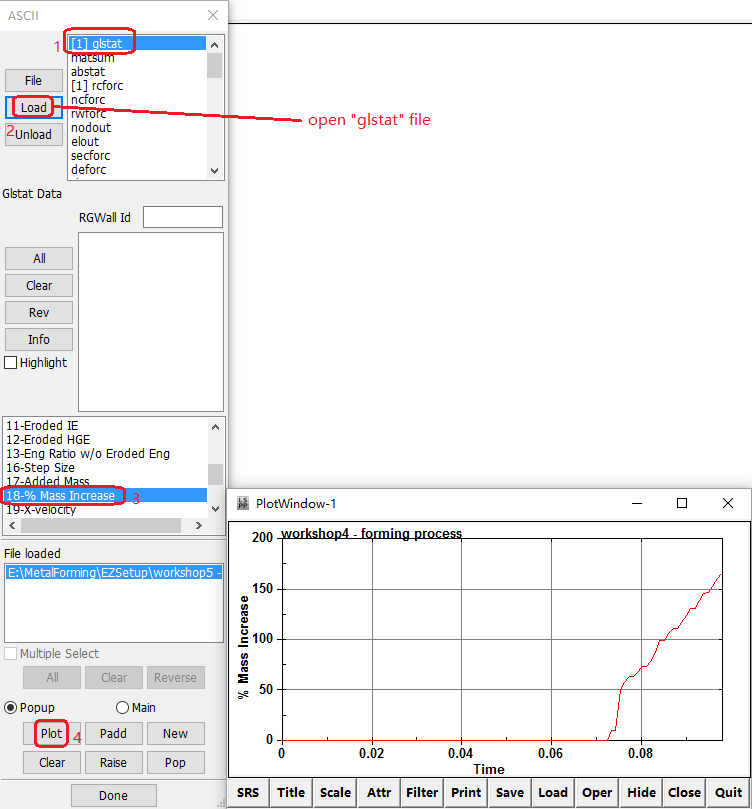This screenshot has width=752, height=809.
Task: Click inside the RGWall Id input field
Action: (x=183, y=217)
